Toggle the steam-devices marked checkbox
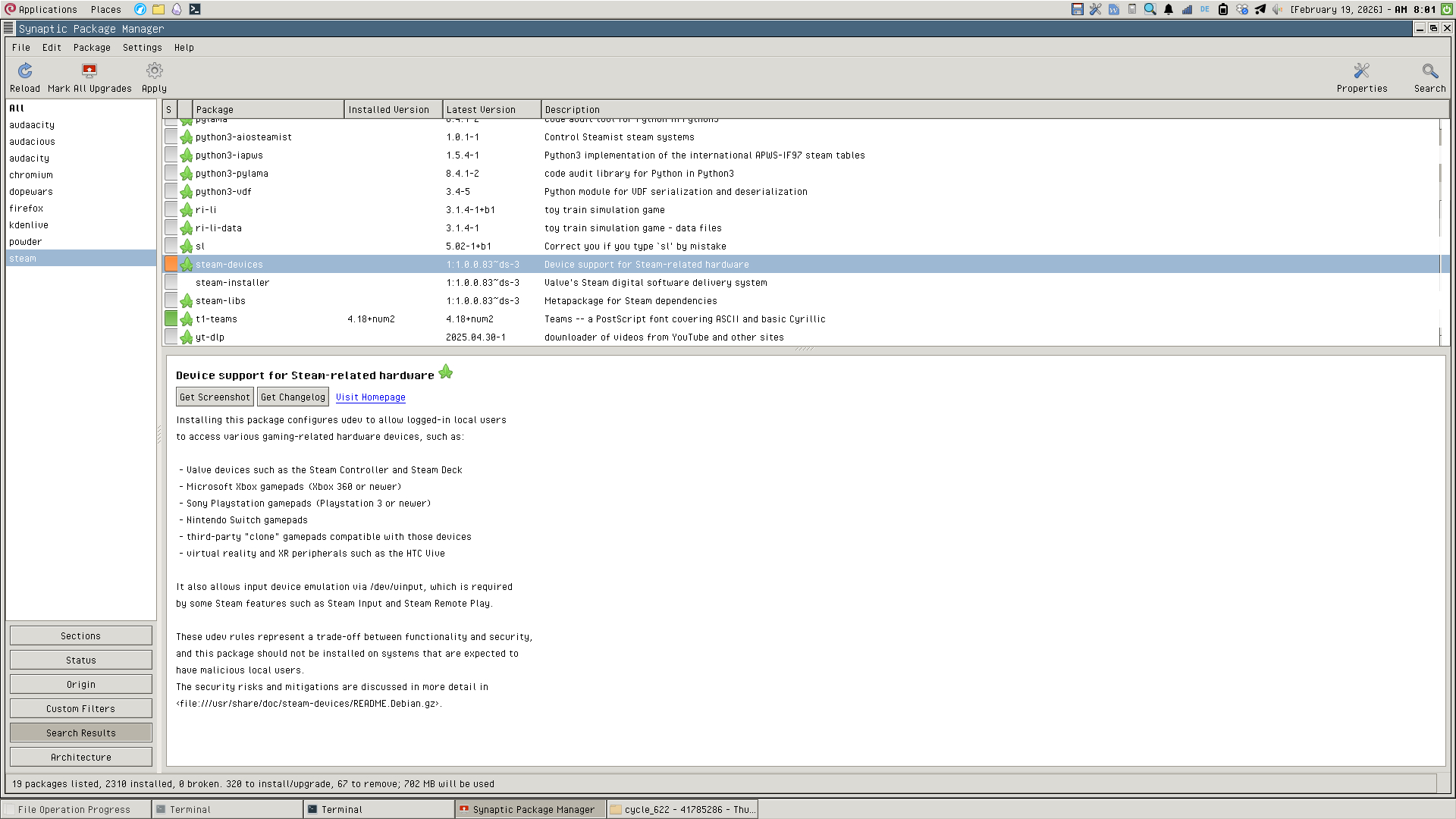Screen dimensions: 1456x819 (x=171, y=265)
